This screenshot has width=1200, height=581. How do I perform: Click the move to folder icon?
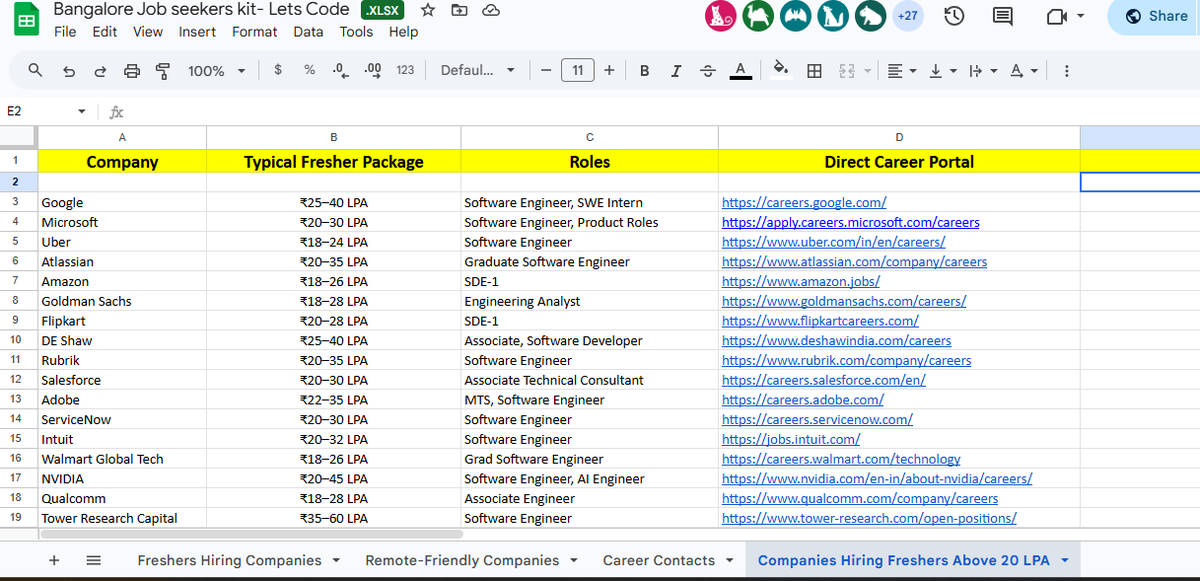click(459, 10)
